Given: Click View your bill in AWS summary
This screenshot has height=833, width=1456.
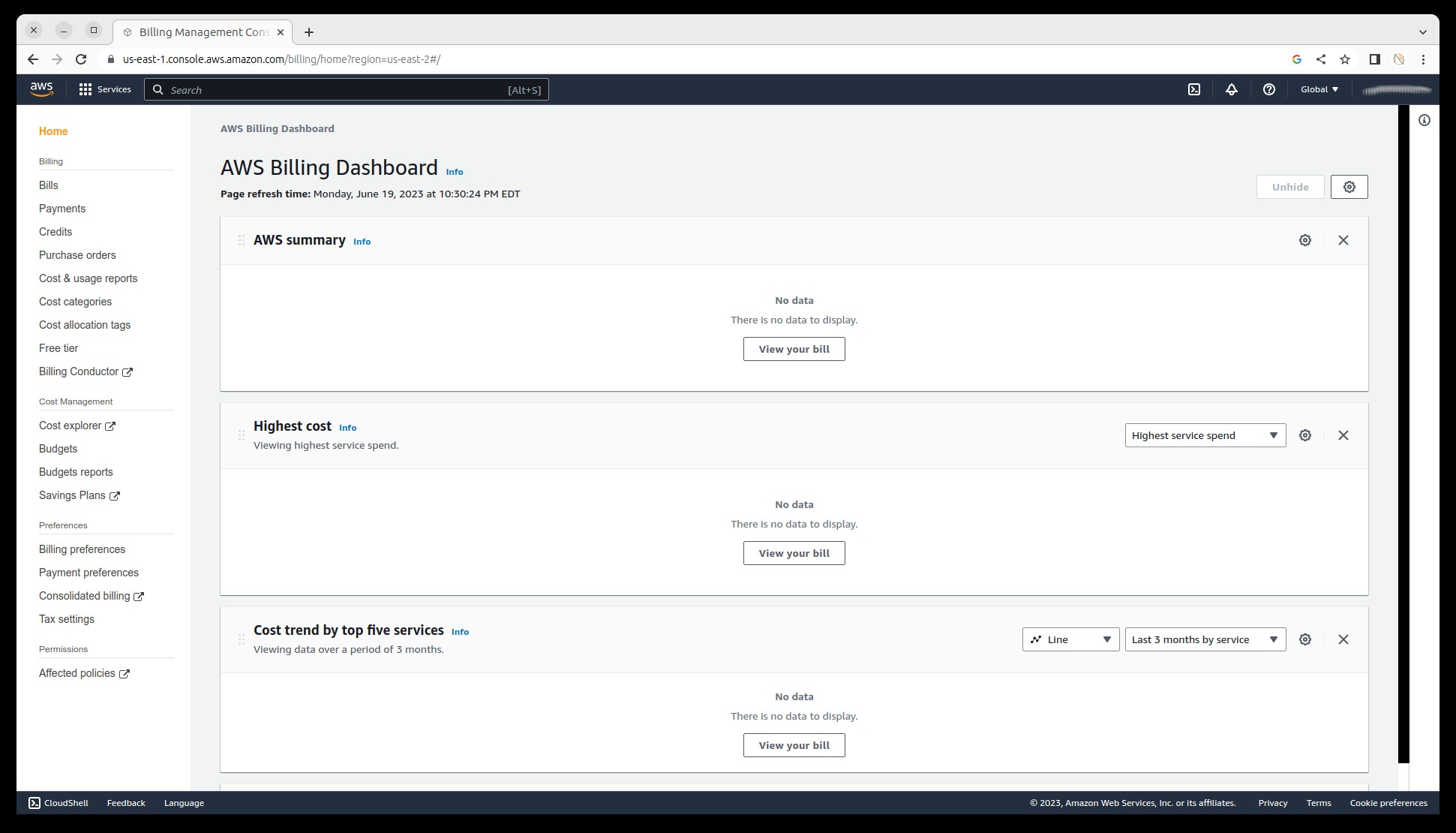Looking at the screenshot, I should tap(794, 349).
